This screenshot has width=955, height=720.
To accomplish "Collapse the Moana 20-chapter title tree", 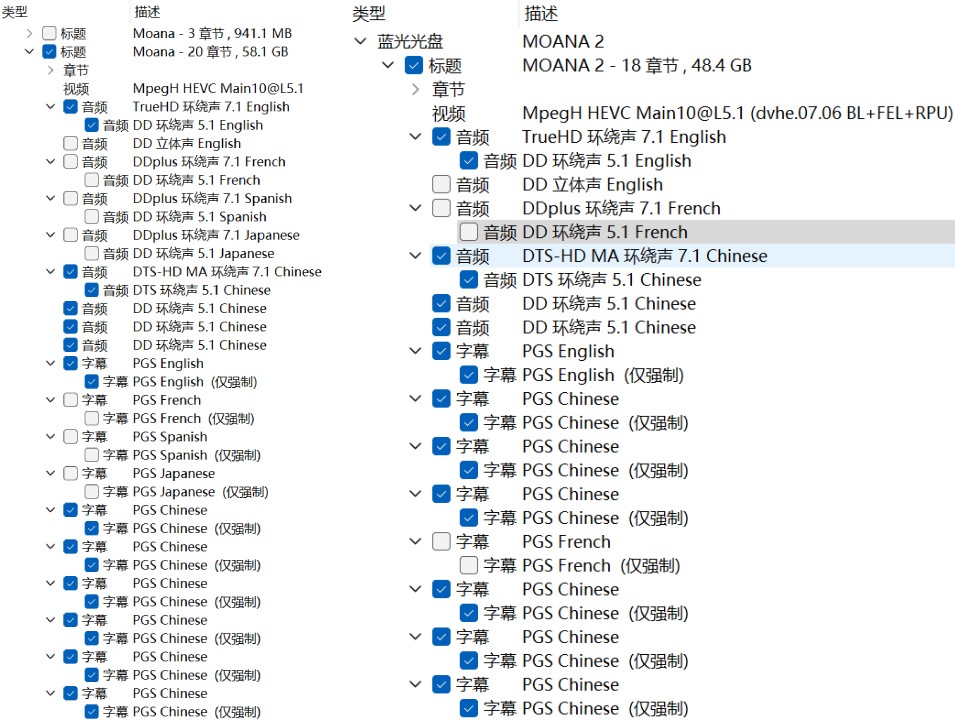I will (29, 51).
